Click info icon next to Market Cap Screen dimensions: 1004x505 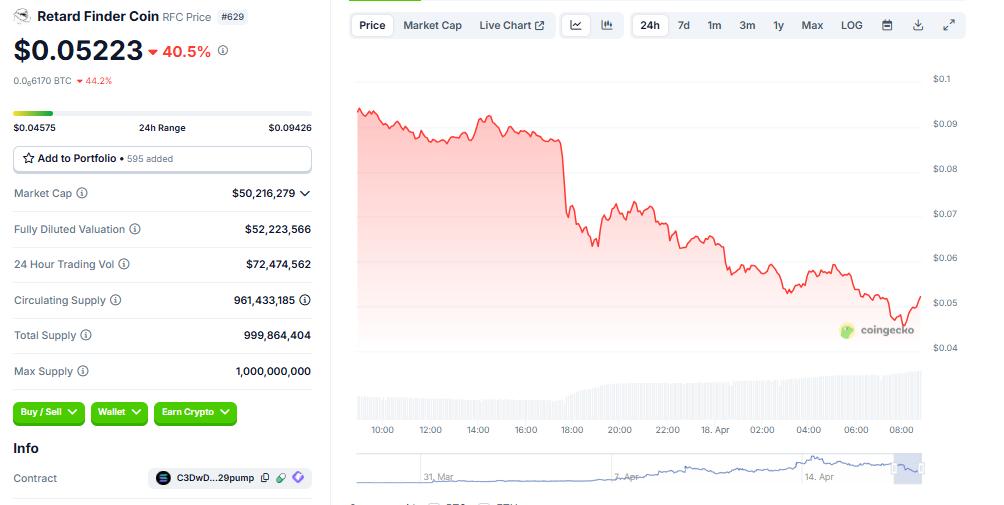[x=82, y=193]
